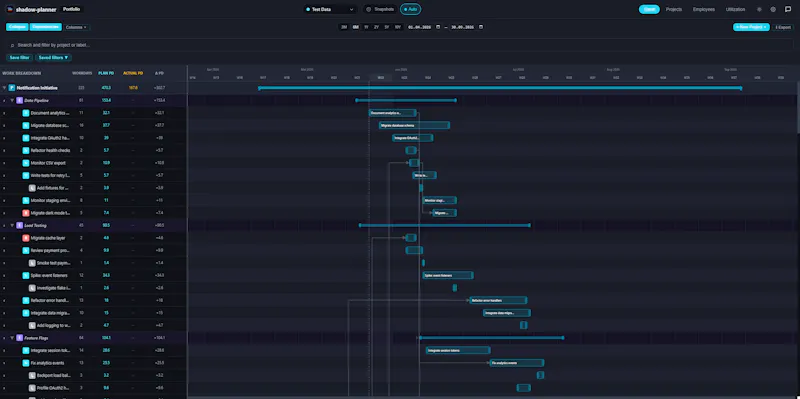This screenshot has height=399, width=800.
Task: Click the Migrate dark mode red icon
Action: 26,213
